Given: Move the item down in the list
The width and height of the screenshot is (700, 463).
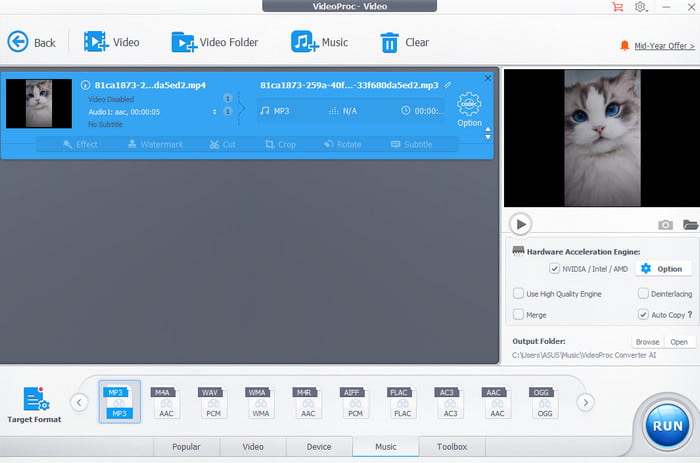Looking at the screenshot, I should click(488, 137).
